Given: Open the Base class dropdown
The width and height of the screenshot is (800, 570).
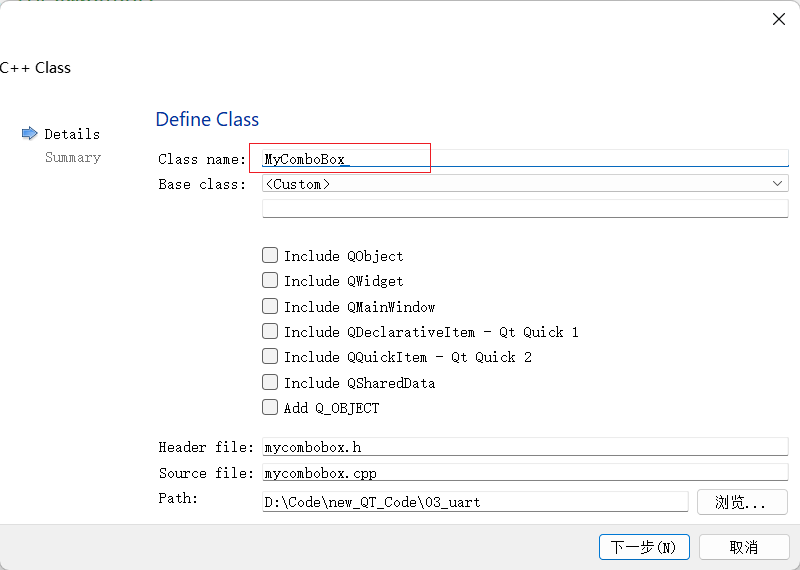Looking at the screenshot, I should (525, 184).
